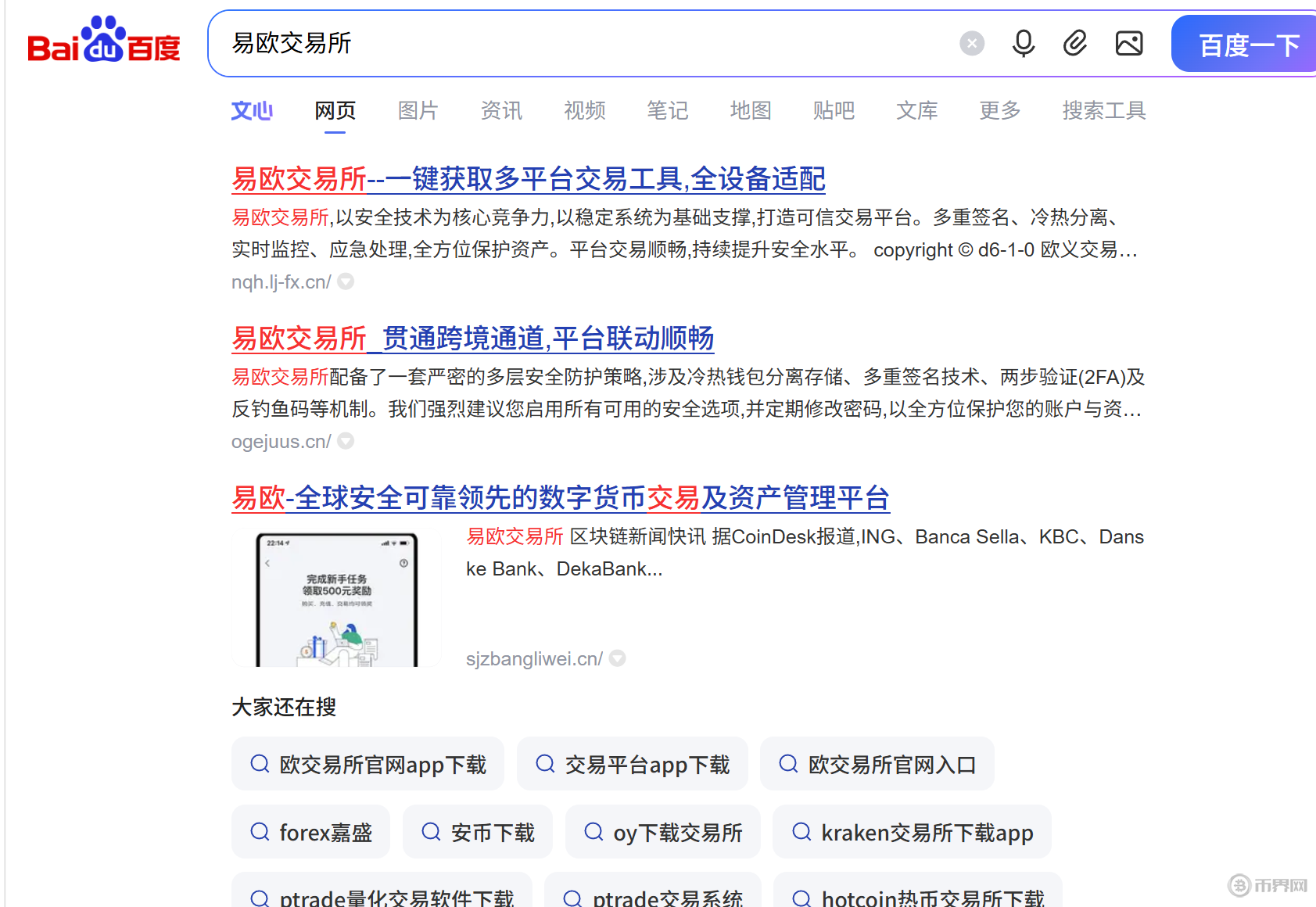The image size is (1316, 907).
Task: Click the 大家还在搜 heading
Action: (x=284, y=707)
